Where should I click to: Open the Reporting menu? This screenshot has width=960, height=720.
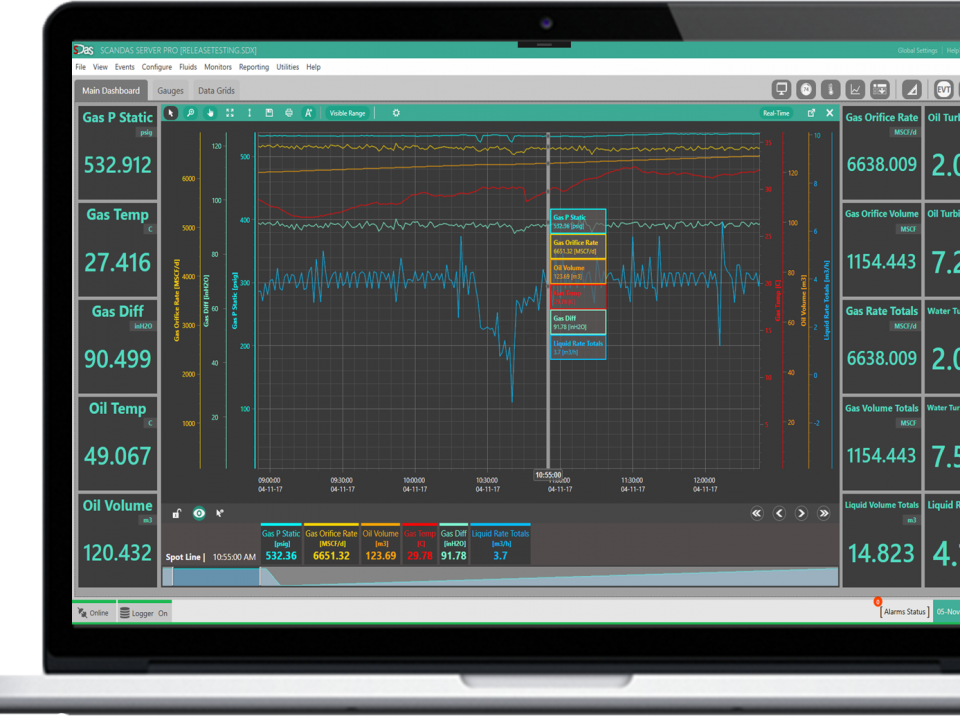253,67
